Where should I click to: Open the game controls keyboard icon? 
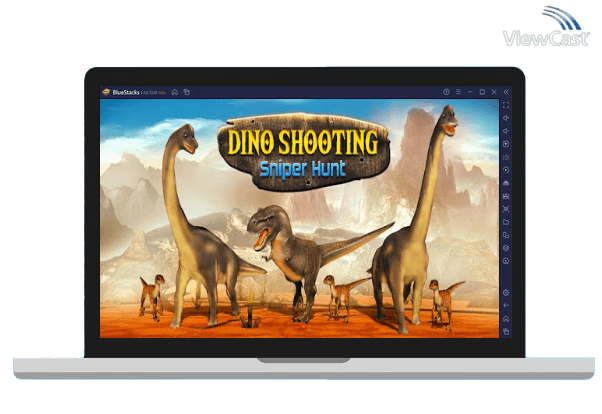click(506, 157)
